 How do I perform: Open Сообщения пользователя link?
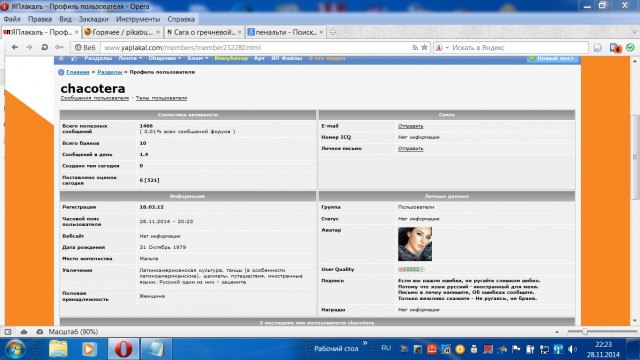pyautogui.click(x=94, y=98)
